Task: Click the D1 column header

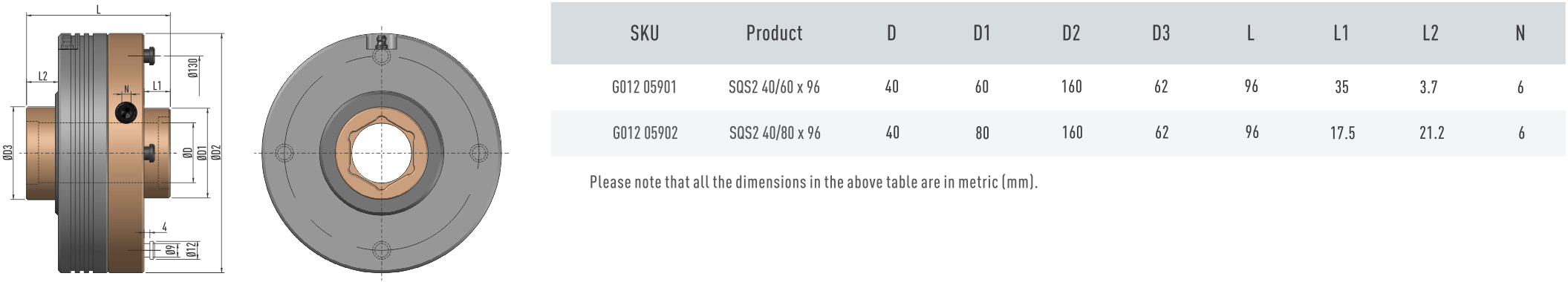Action: (982, 33)
